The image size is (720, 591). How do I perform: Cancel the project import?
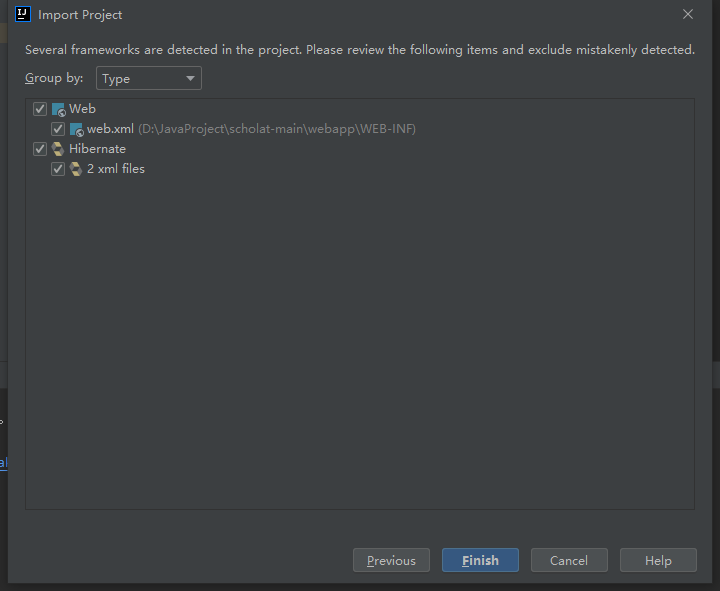click(569, 560)
